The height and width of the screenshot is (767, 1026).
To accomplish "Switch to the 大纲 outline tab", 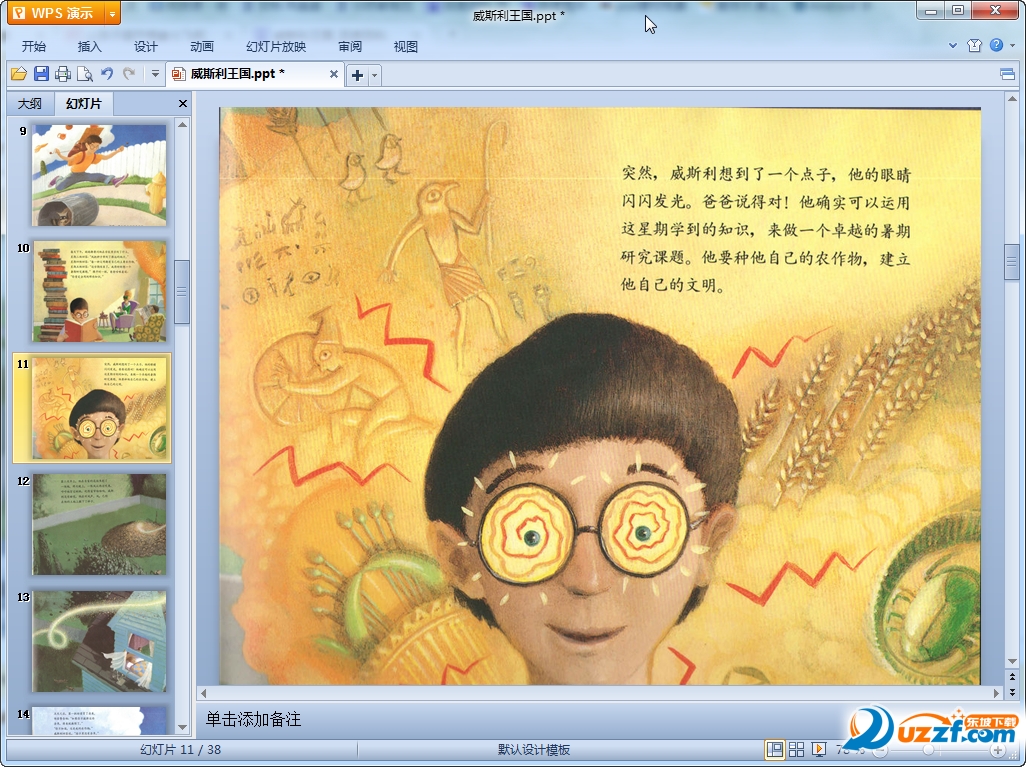I will click(29, 103).
